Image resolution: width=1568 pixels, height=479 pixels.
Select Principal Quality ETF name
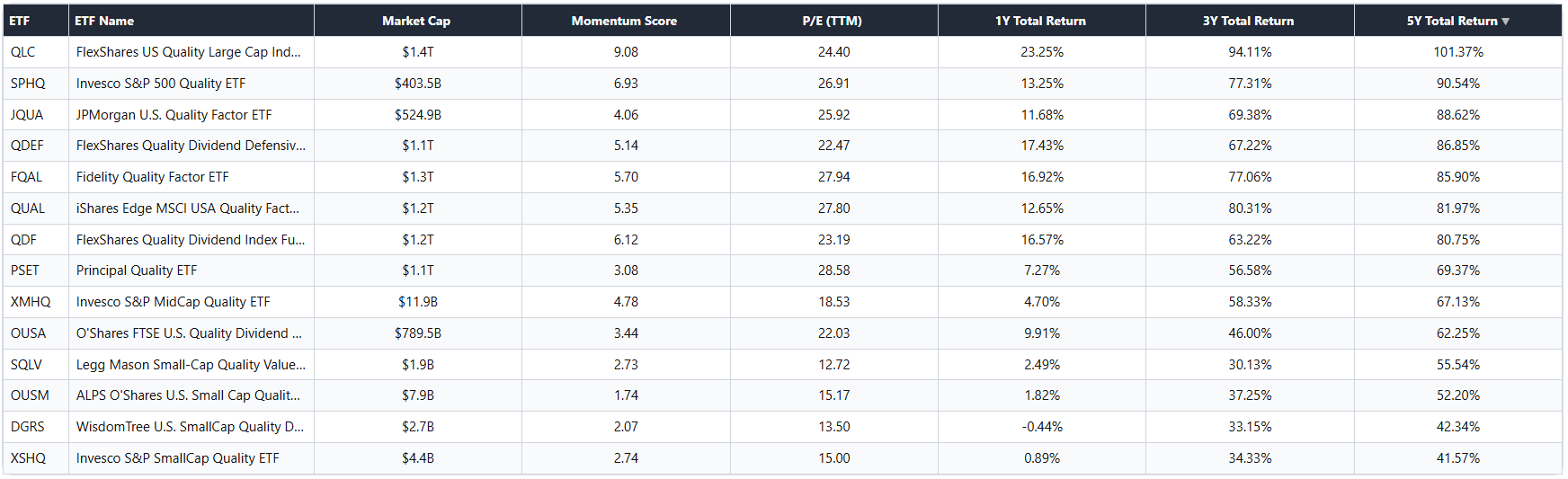pos(137,271)
